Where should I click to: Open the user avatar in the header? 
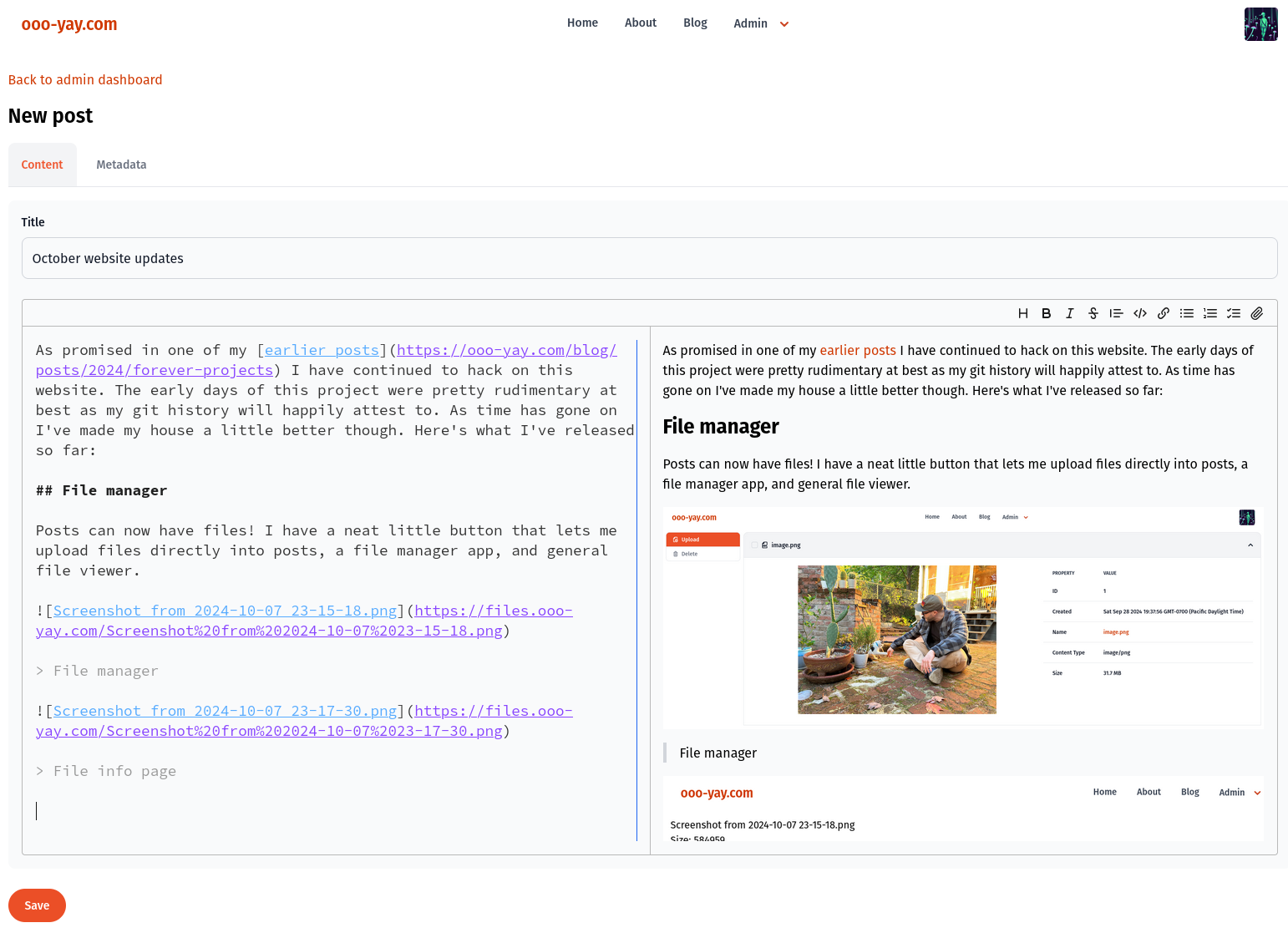(x=1260, y=24)
